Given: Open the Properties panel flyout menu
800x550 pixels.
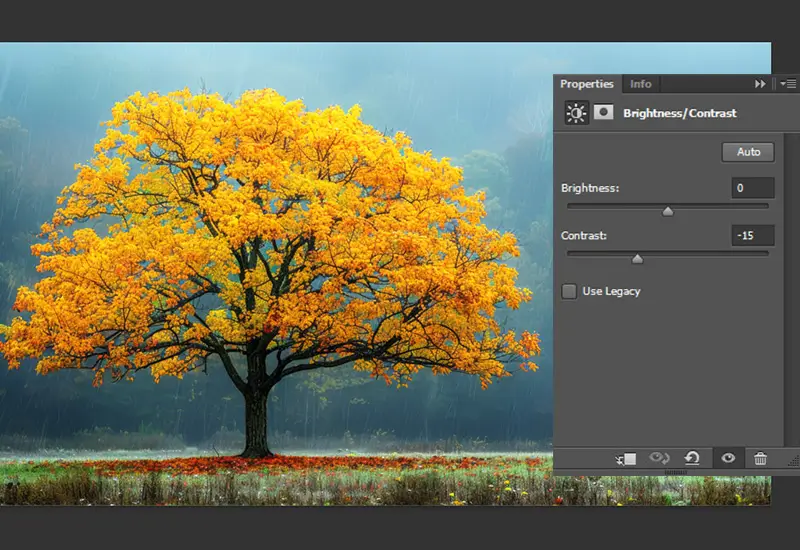Looking at the screenshot, I should click(x=787, y=84).
